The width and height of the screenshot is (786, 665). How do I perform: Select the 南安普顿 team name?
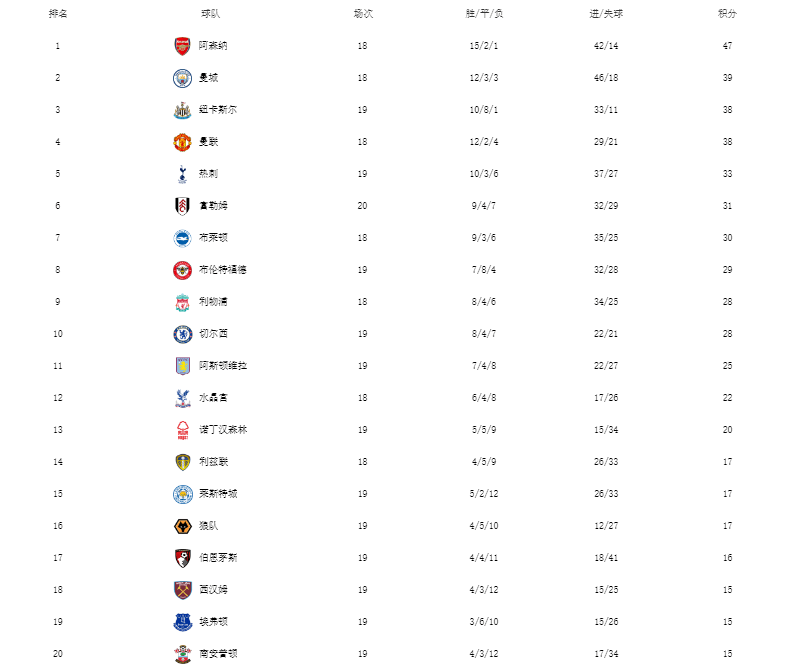pyautogui.click(x=218, y=653)
